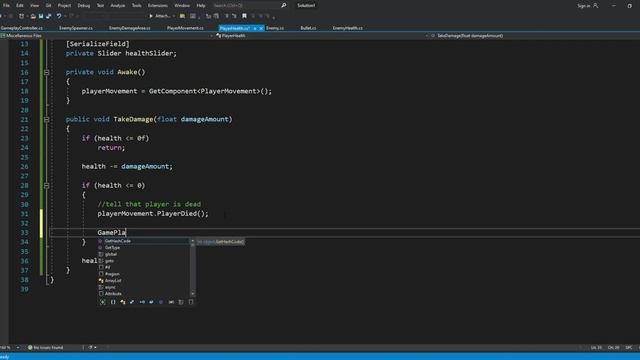
Task: Open the Extensions menu
Action: point(158,5)
